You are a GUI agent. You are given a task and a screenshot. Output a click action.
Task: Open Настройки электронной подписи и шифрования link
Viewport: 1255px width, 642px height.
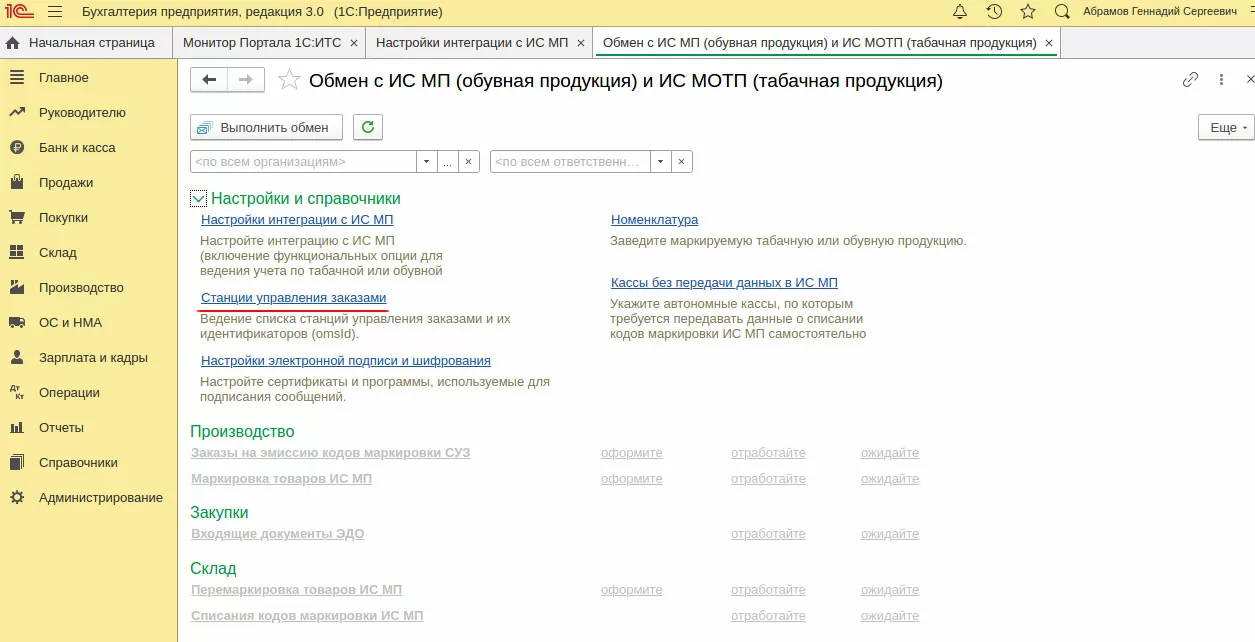(x=346, y=361)
